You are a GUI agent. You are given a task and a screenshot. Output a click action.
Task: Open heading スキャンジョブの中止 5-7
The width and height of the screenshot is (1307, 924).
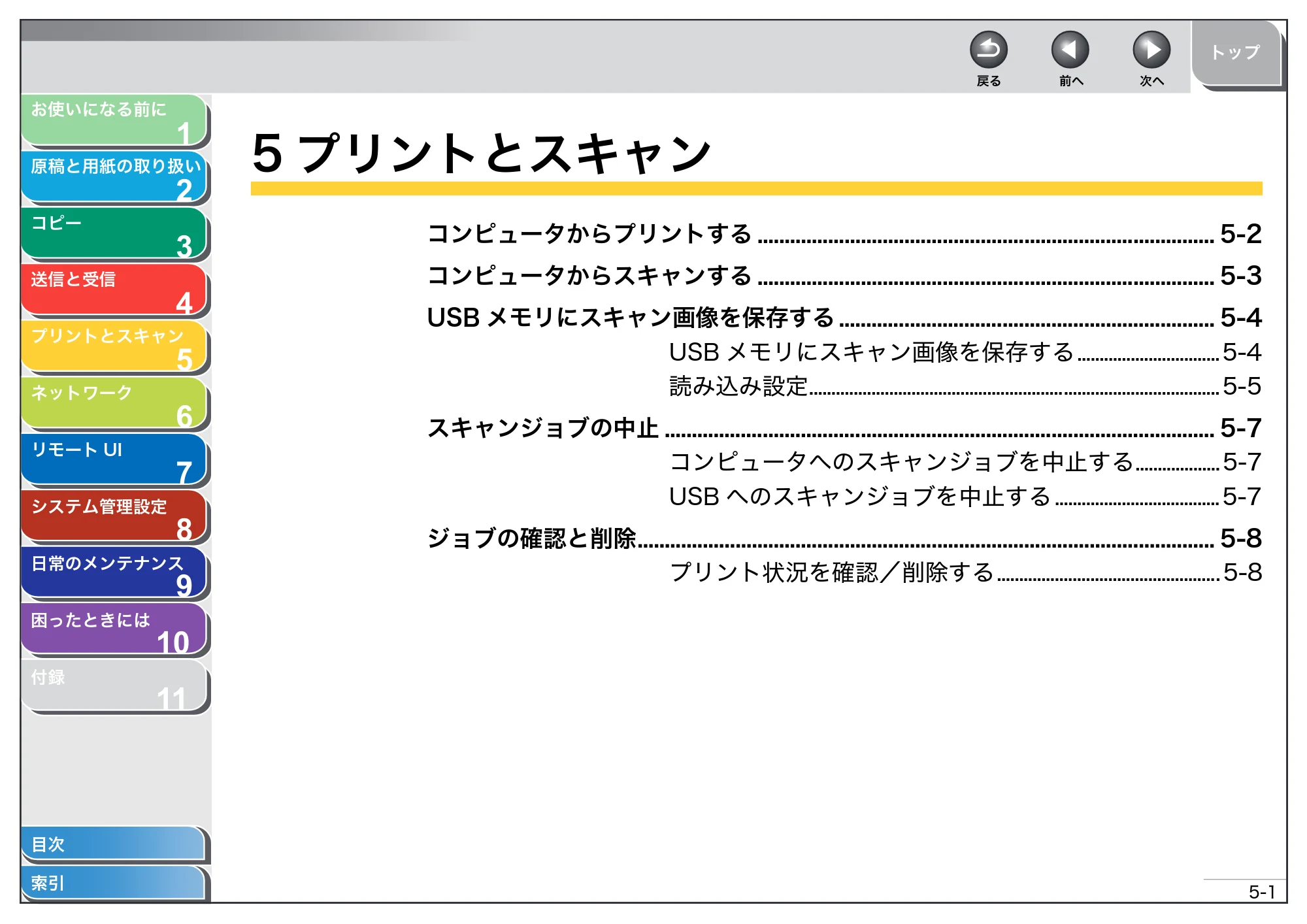pyautogui.click(x=844, y=428)
